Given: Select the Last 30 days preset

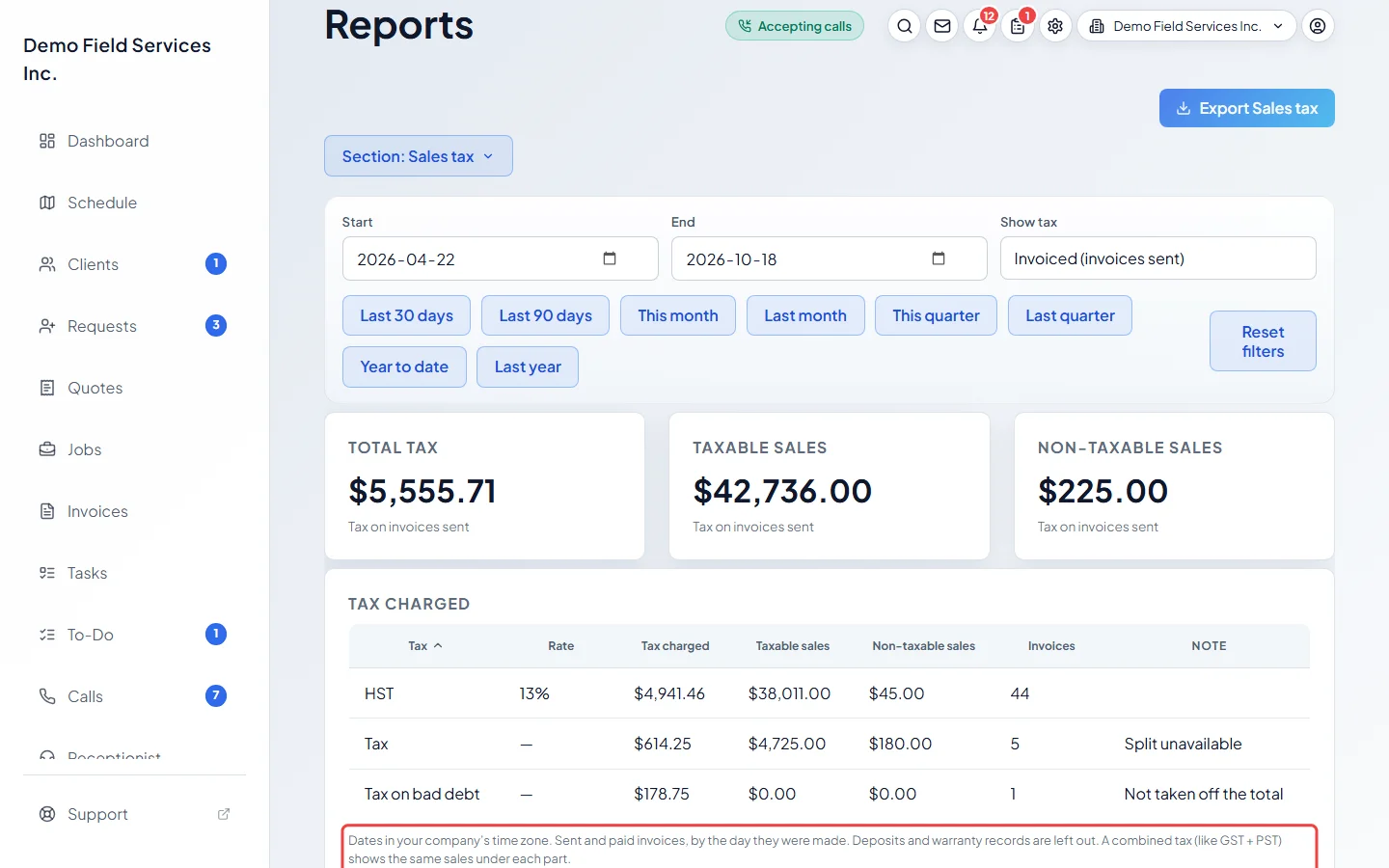Looking at the screenshot, I should tap(406, 315).
